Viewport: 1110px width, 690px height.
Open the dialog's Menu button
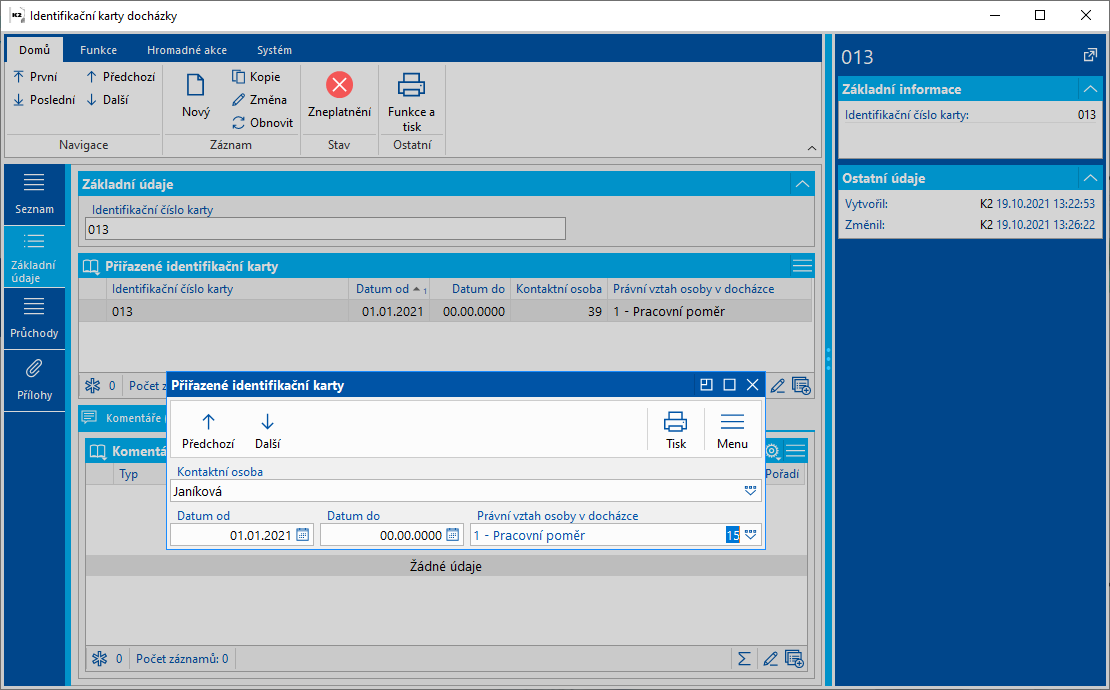pos(732,431)
